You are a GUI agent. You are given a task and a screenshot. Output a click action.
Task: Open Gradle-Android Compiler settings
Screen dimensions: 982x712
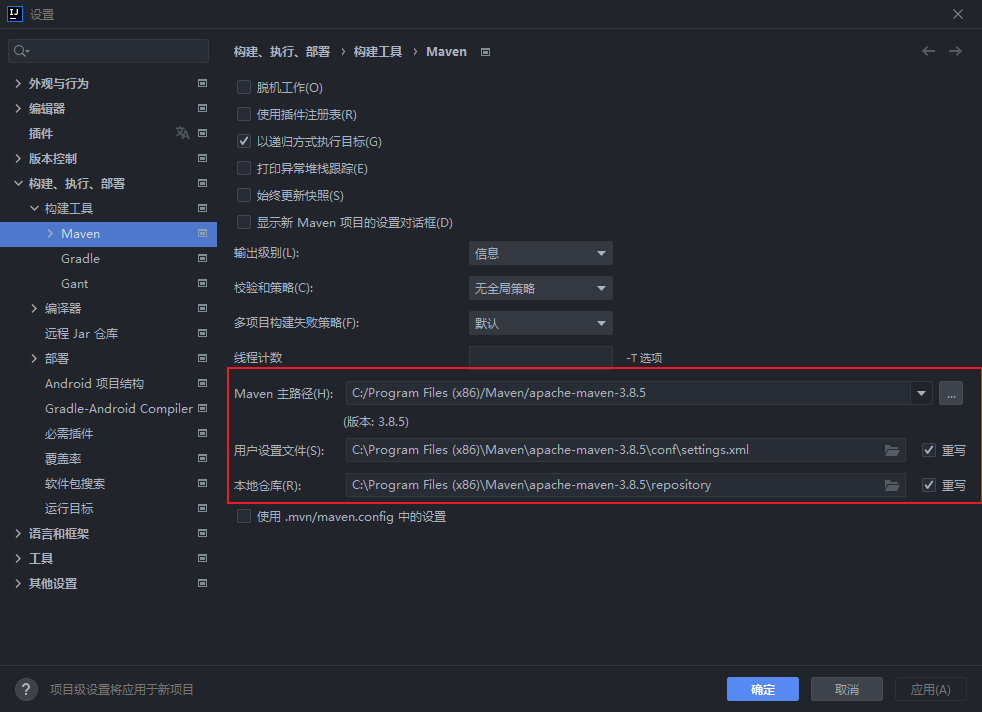click(x=119, y=408)
